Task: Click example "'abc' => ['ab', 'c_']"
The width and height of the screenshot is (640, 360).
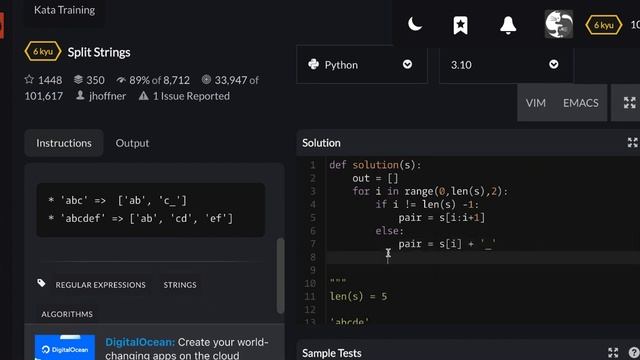Action: click(x=118, y=201)
